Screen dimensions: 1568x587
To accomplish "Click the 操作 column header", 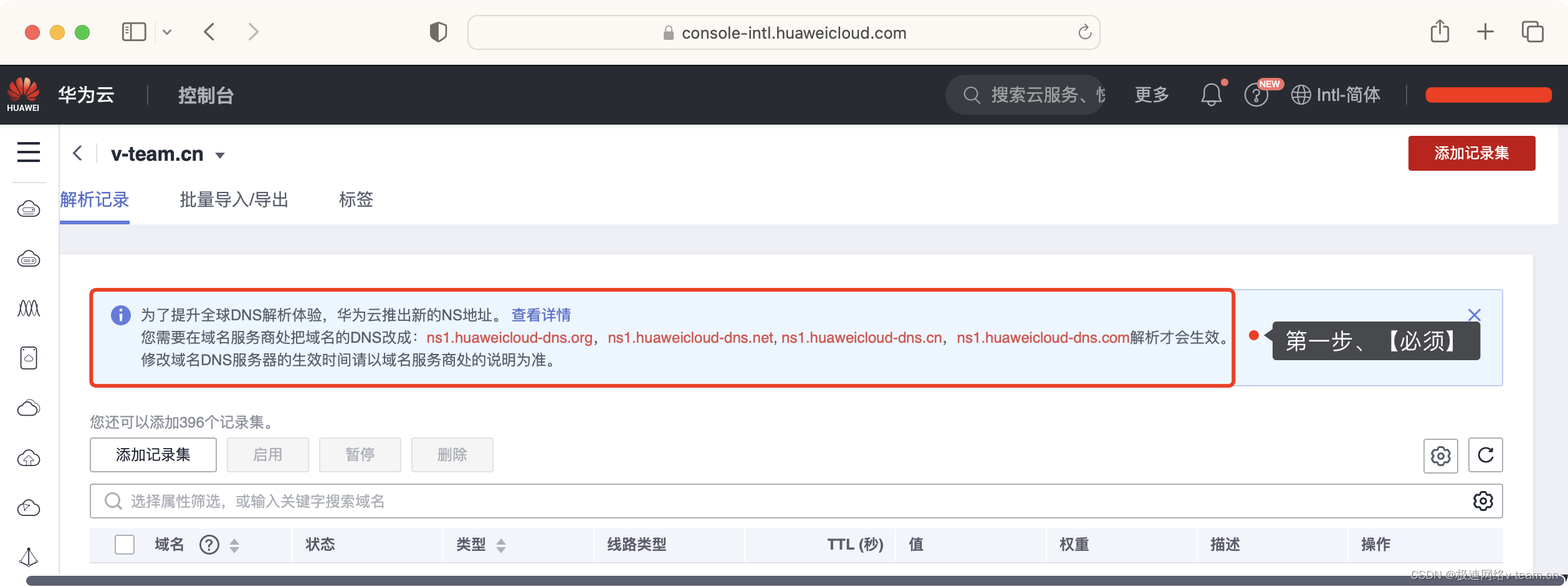I will tap(1376, 545).
